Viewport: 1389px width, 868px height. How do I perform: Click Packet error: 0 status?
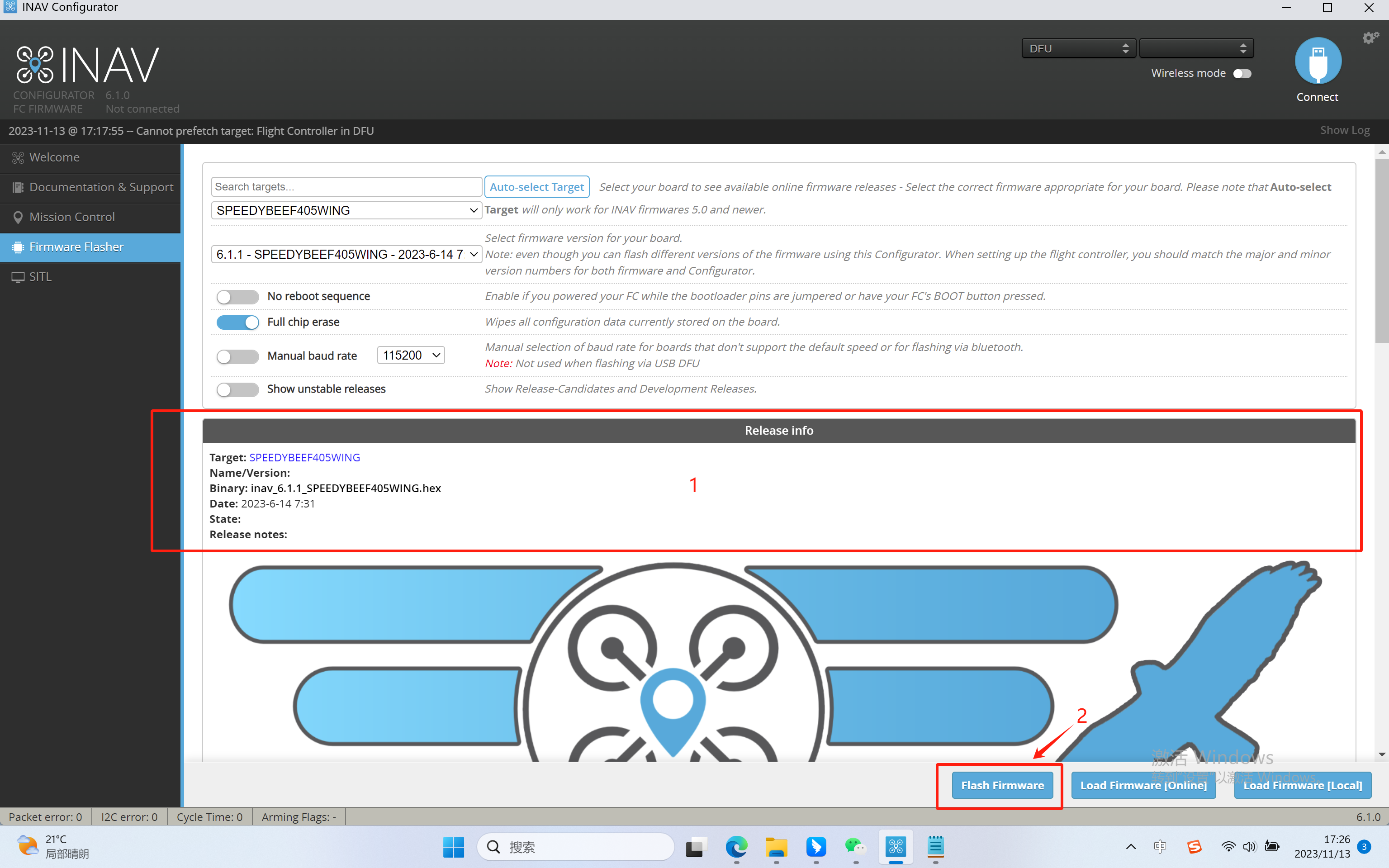pyautogui.click(x=45, y=817)
